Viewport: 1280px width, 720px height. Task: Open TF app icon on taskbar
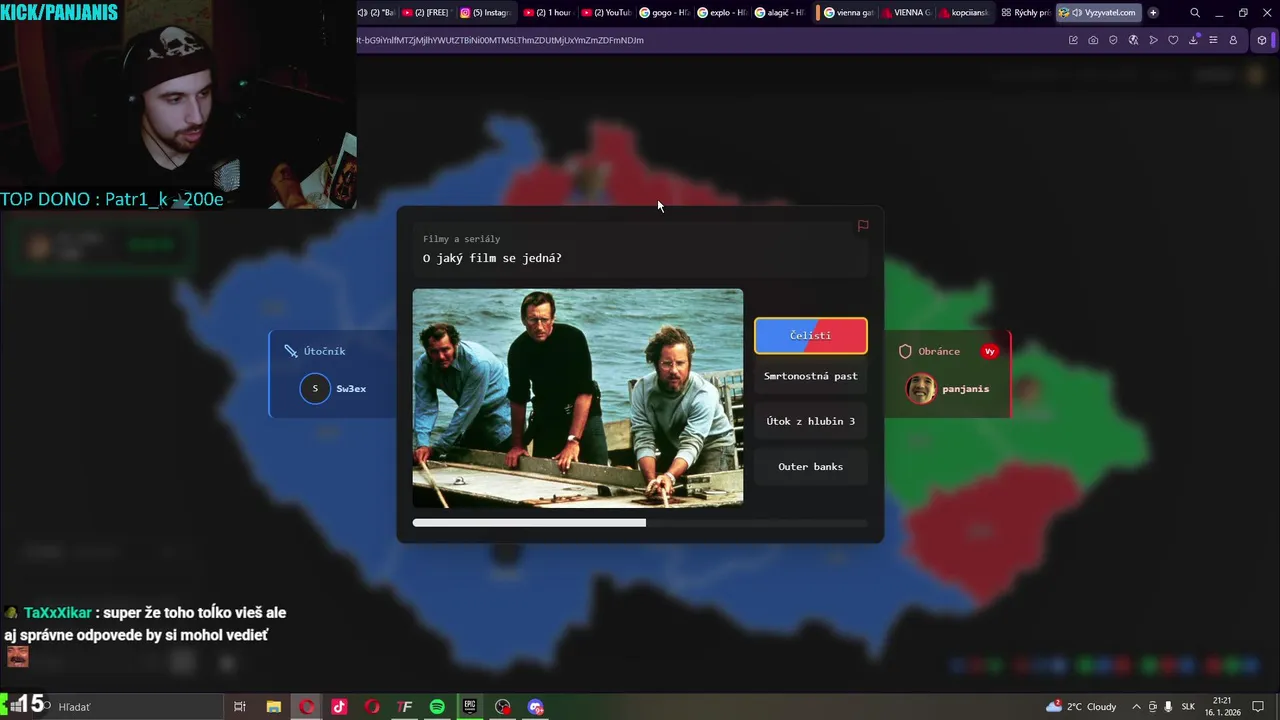click(x=405, y=707)
